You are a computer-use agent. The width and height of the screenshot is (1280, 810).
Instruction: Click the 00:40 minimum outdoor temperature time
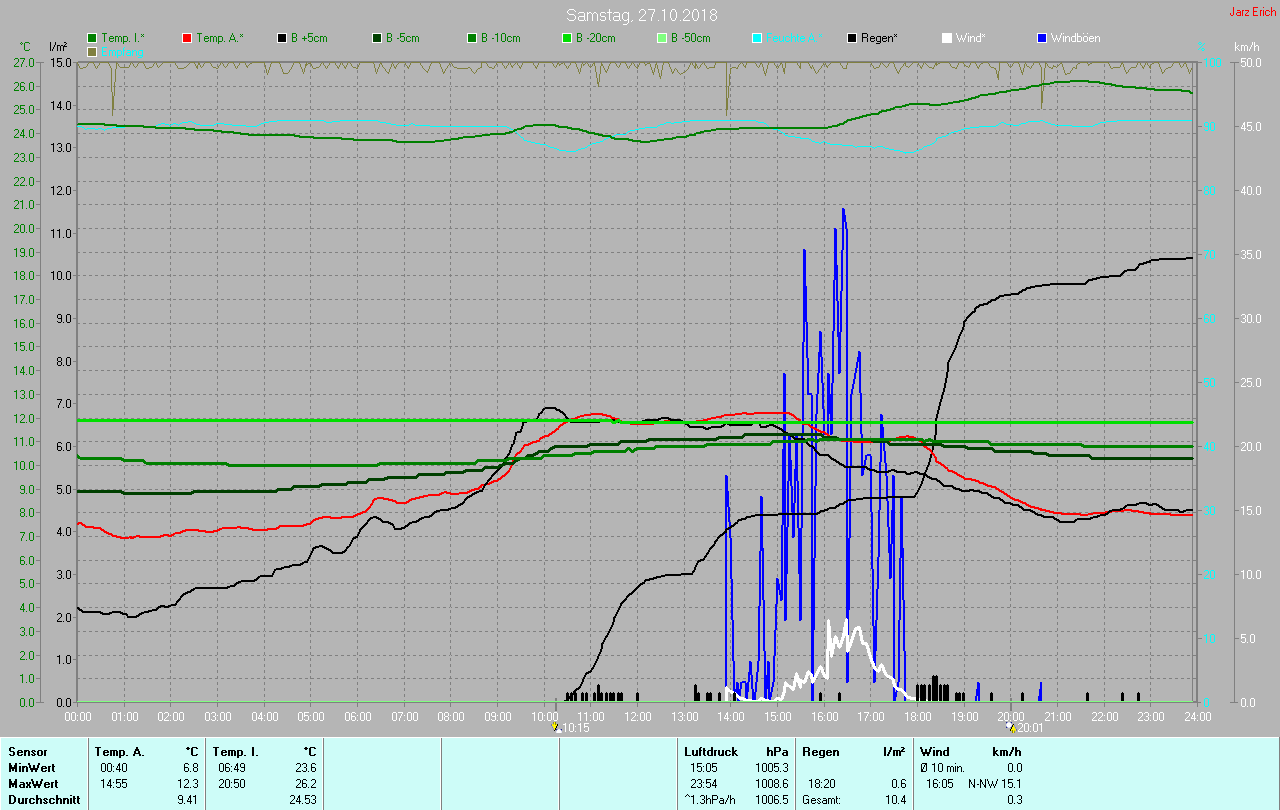(113, 767)
